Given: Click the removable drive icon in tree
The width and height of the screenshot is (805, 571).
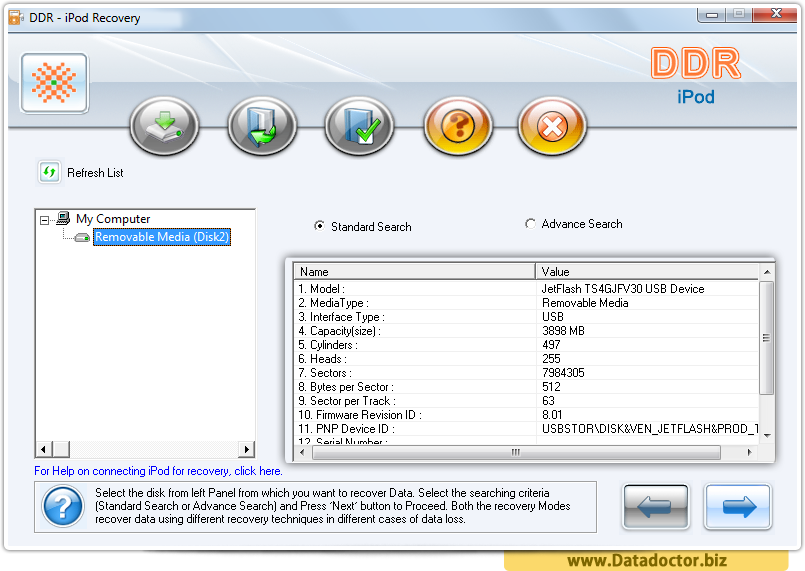Looking at the screenshot, I should click(82, 237).
